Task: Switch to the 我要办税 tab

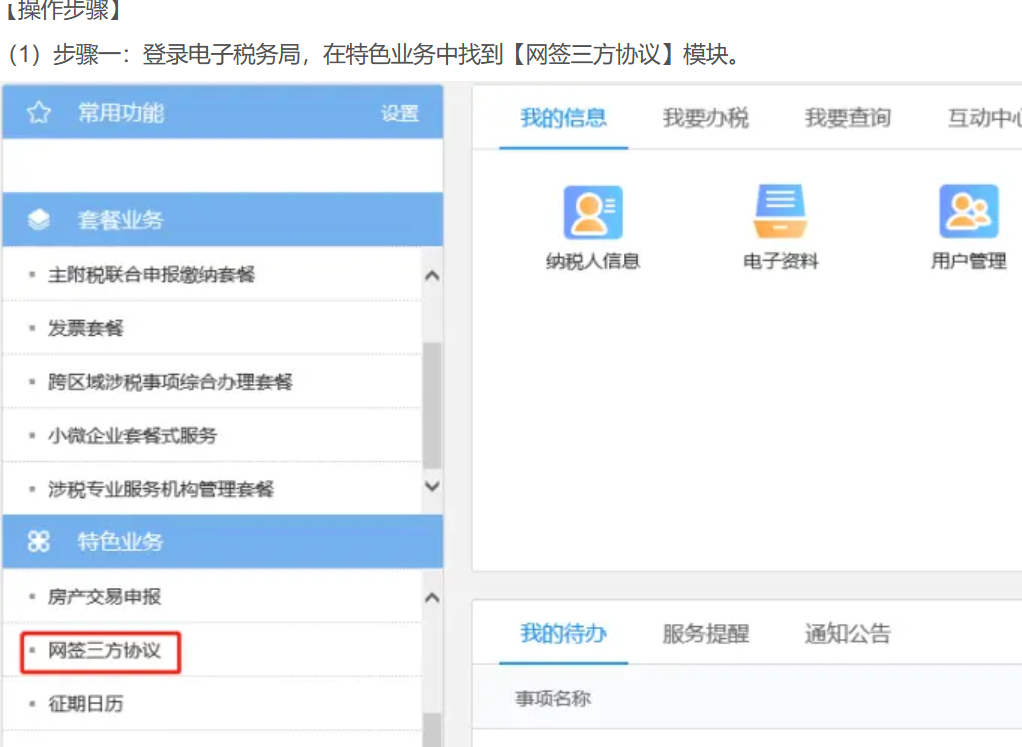Action: 705,118
